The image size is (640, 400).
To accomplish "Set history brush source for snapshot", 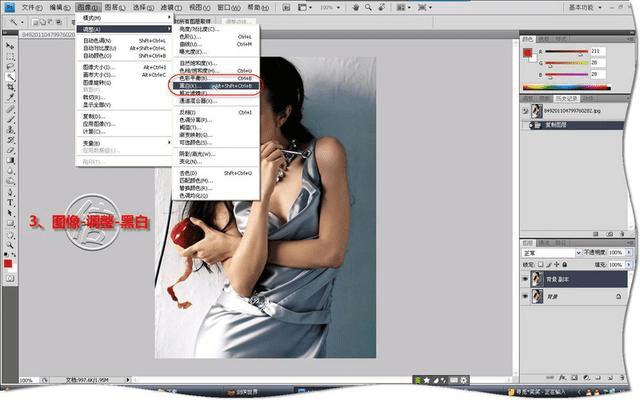I will tap(525, 111).
